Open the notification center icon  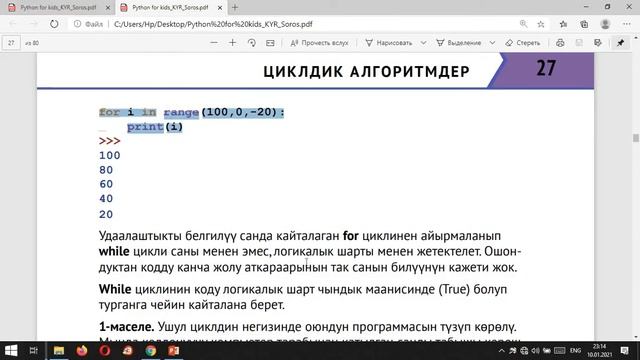click(x=624, y=351)
